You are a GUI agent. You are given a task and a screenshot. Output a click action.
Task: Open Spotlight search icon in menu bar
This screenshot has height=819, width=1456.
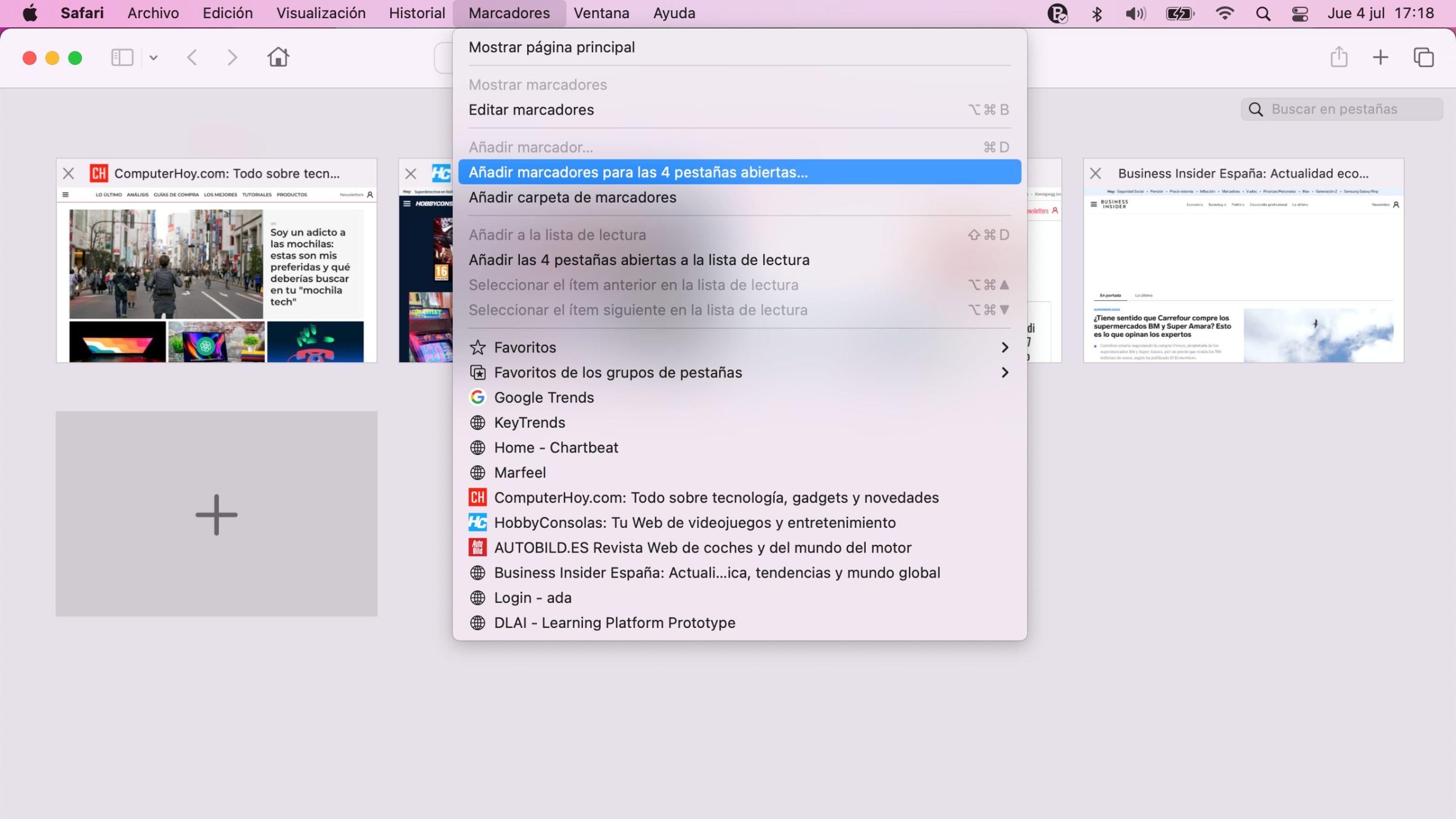click(x=1263, y=14)
